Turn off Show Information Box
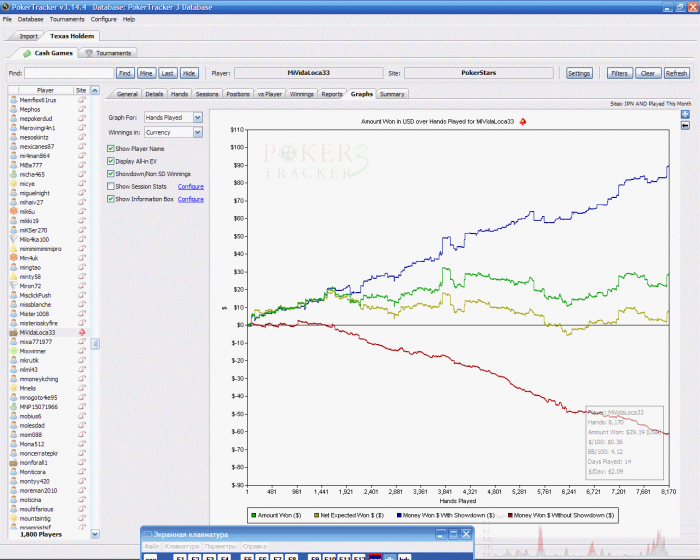Screen dimensions: 700x560 click(x=111, y=199)
